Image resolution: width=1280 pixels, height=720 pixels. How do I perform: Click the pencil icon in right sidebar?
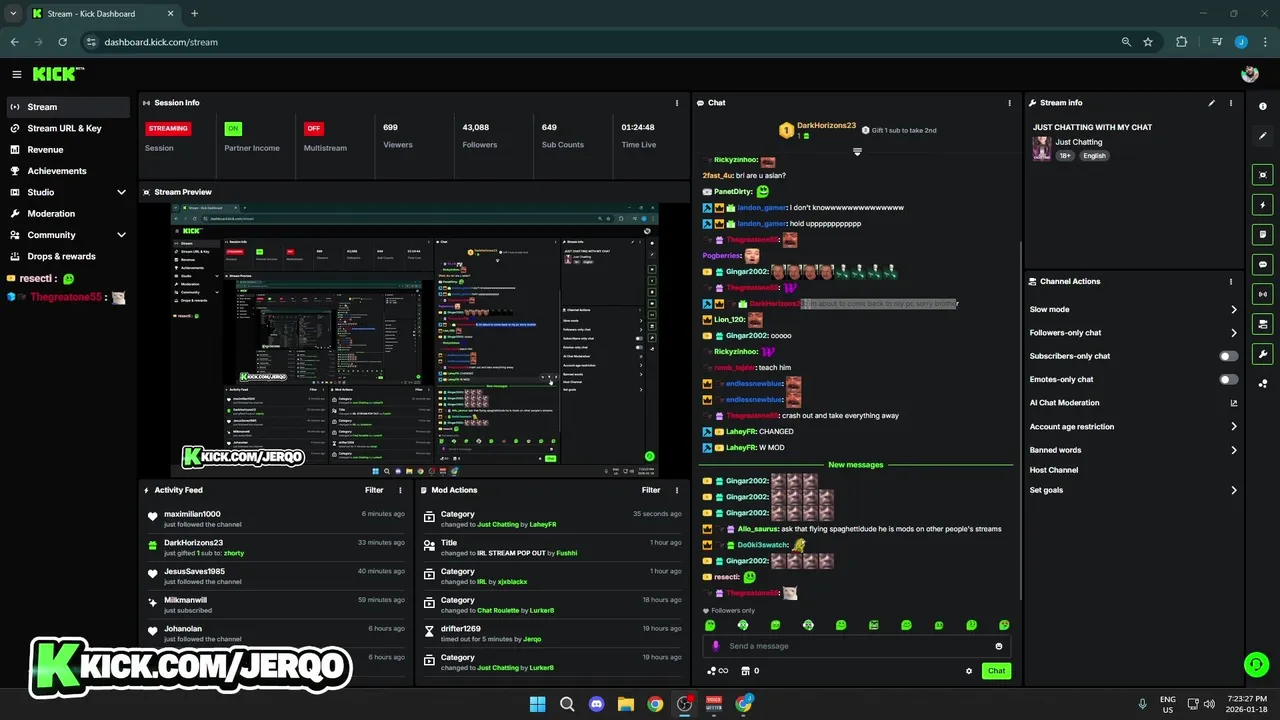(1263, 135)
